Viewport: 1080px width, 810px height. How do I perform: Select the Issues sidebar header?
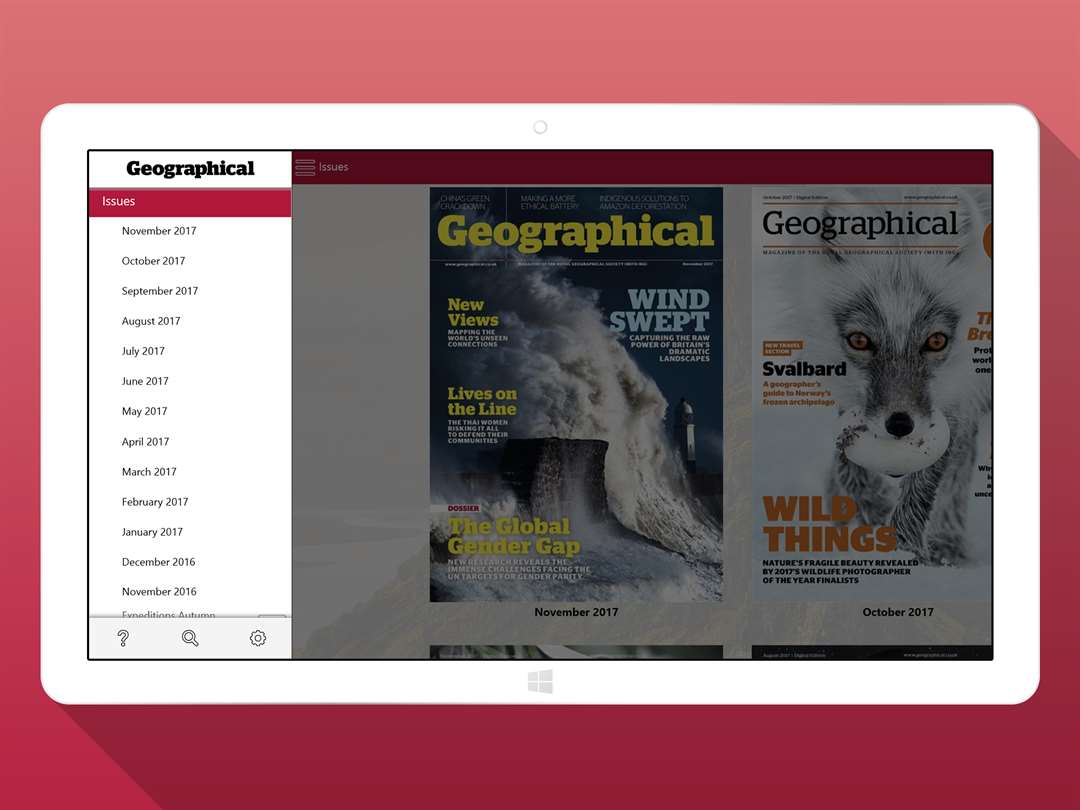coord(190,202)
